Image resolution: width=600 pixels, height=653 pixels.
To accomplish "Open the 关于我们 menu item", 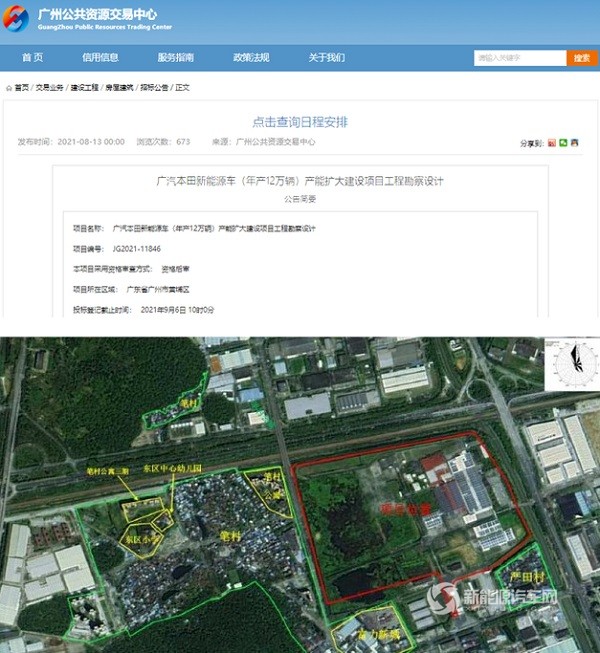I will (327, 57).
